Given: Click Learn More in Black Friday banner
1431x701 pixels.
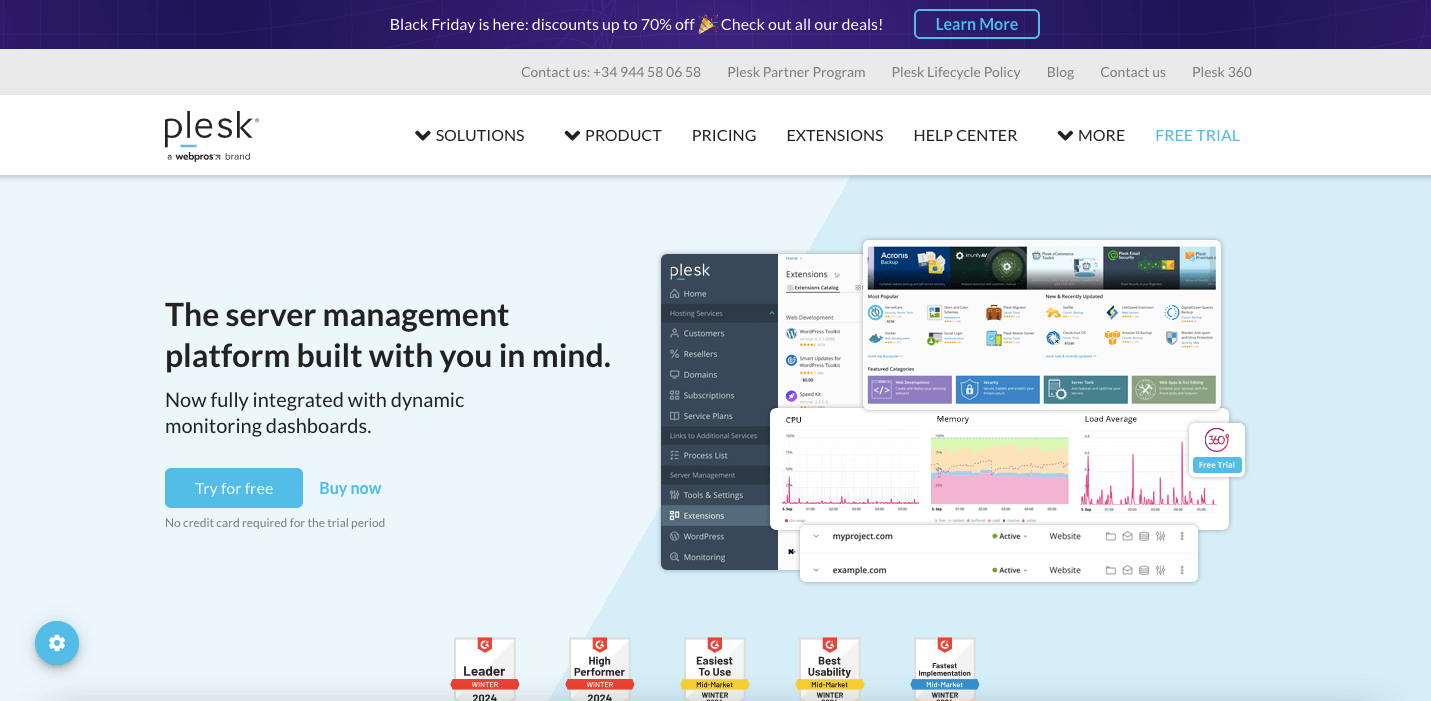Looking at the screenshot, I should tap(976, 24).
